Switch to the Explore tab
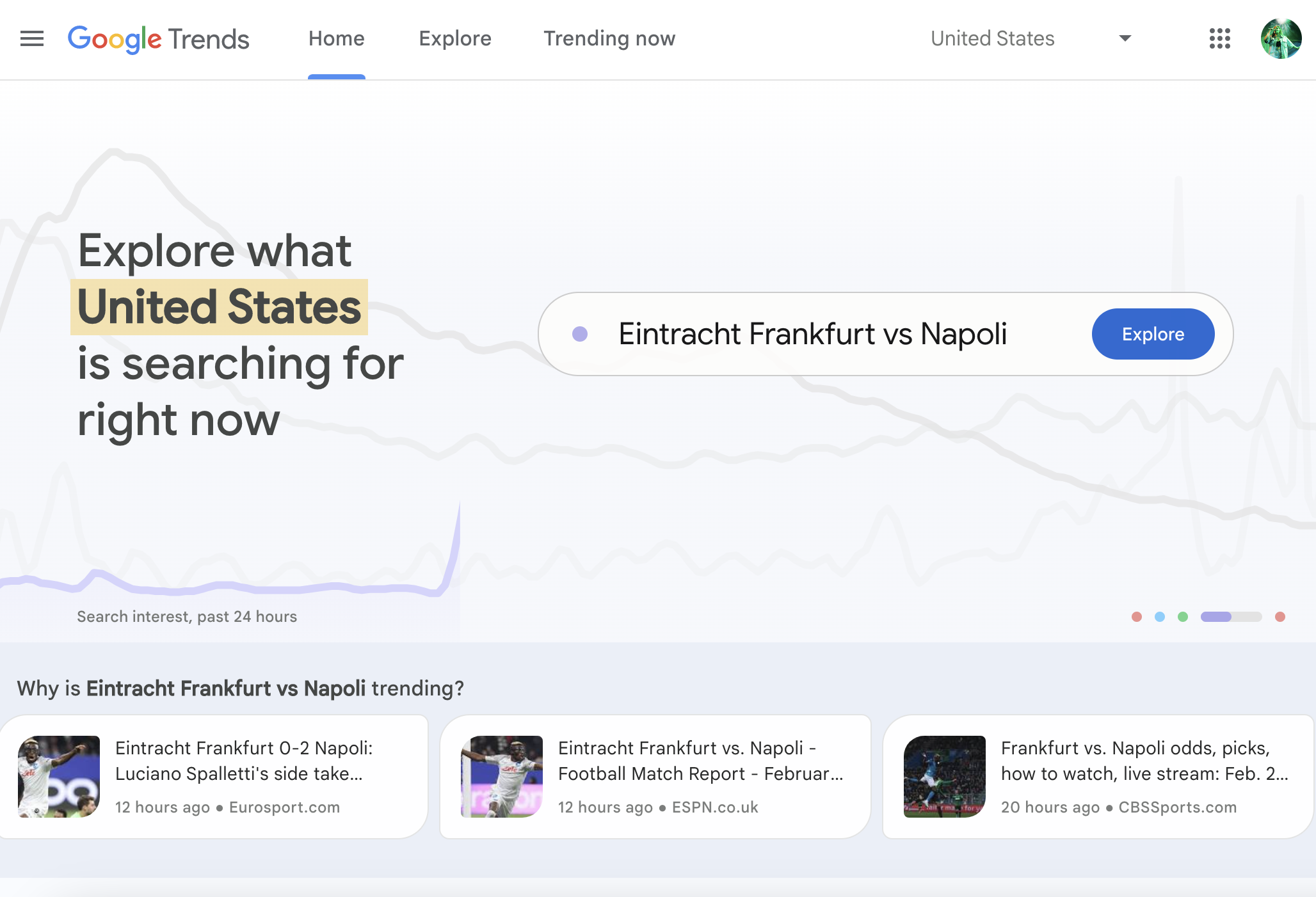1316x897 pixels. [x=455, y=38]
